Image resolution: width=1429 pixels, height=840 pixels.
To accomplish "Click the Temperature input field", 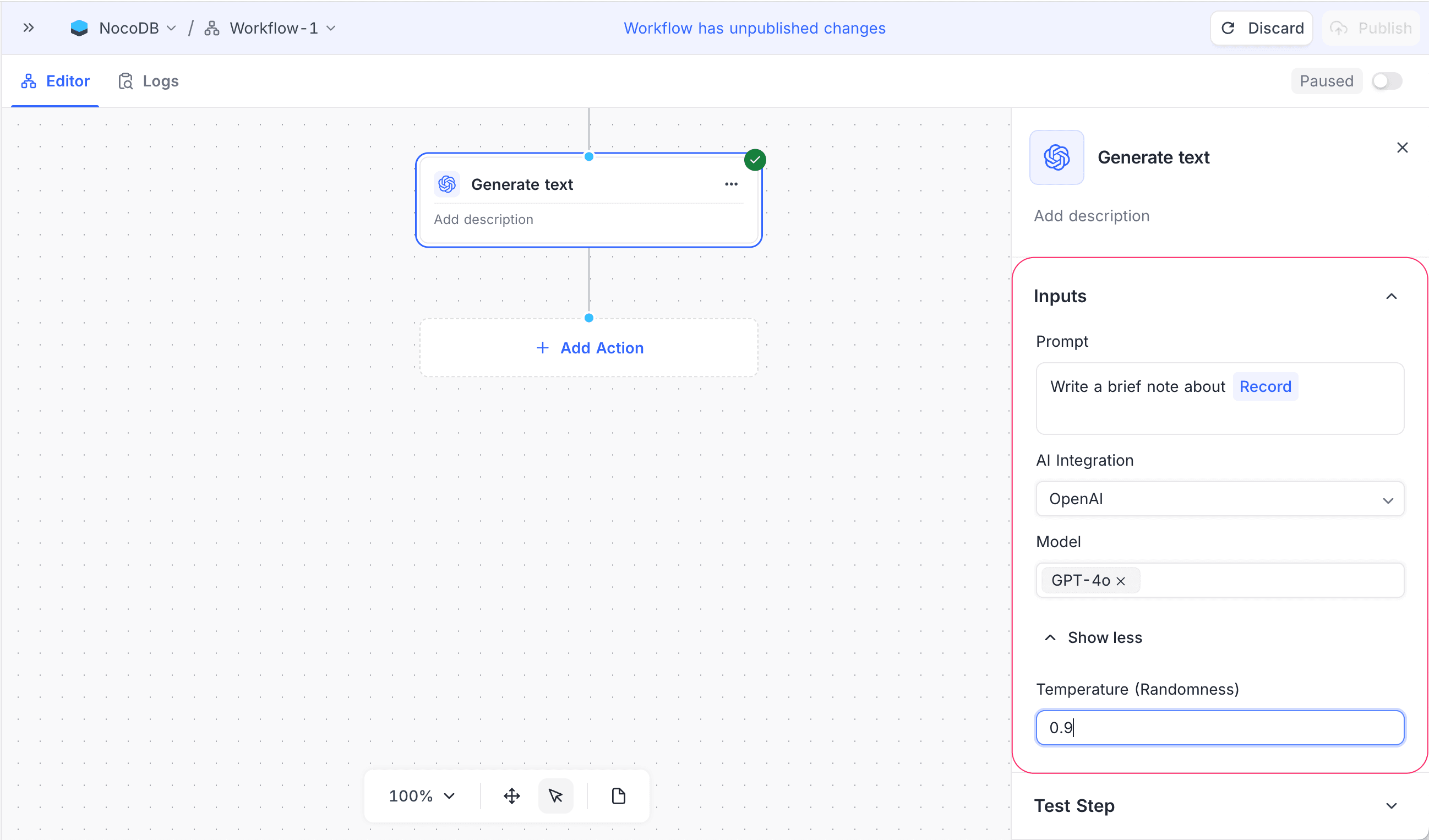I will click(1219, 728).
